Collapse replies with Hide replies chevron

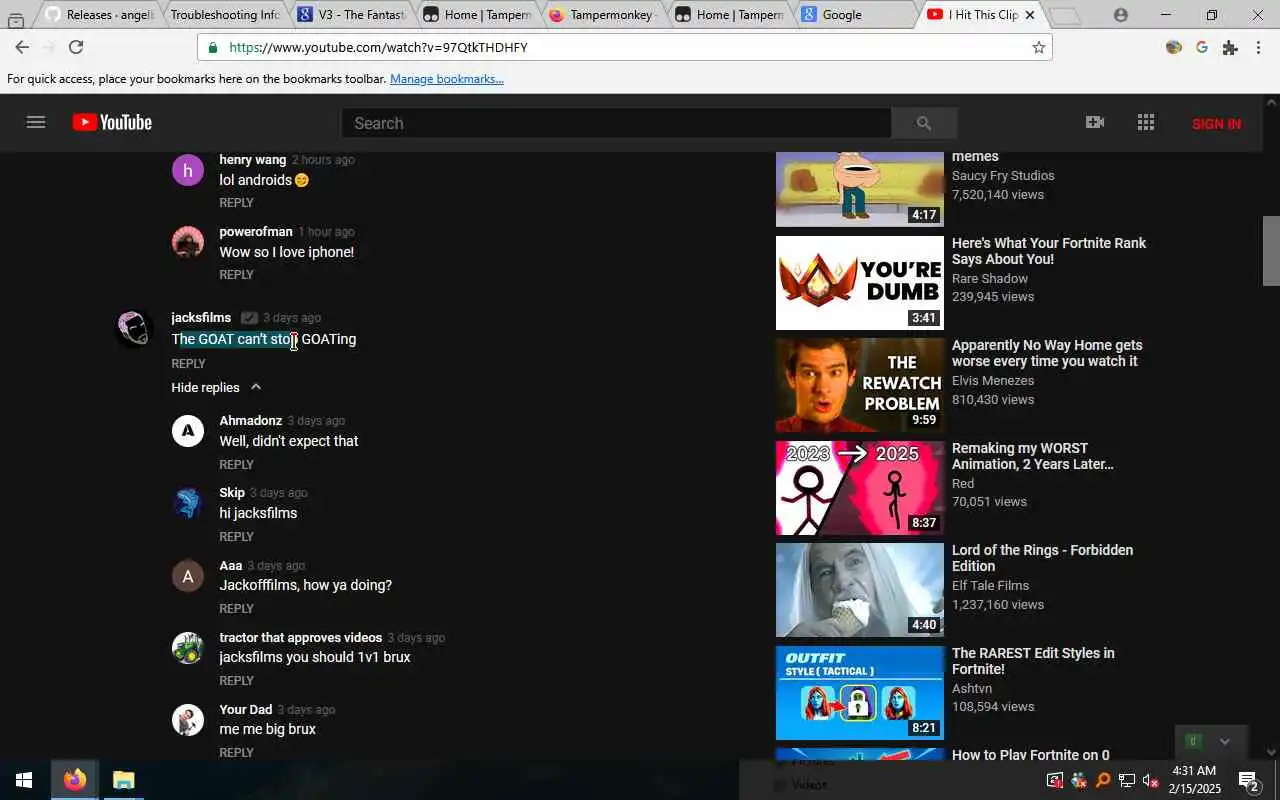click(256, 387)
